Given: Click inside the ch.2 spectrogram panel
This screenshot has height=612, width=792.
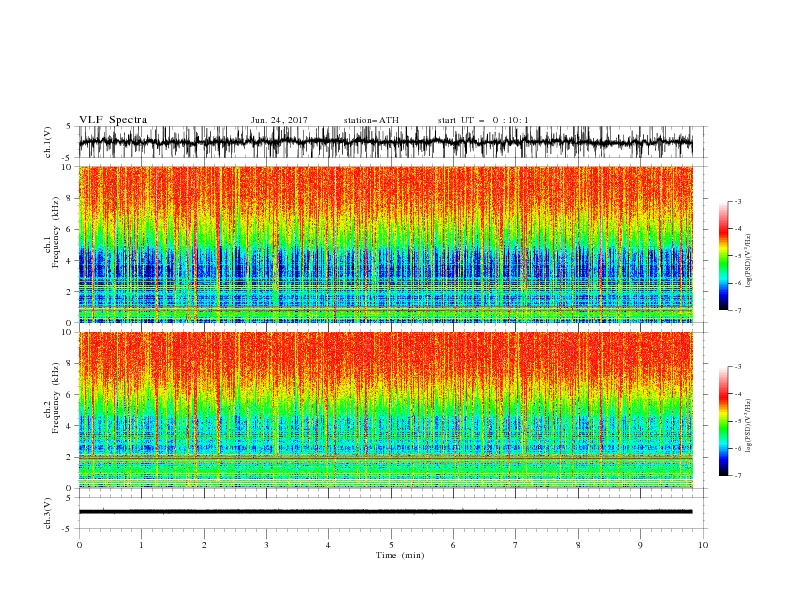Looking at the screenshot, I should (385, 410).
